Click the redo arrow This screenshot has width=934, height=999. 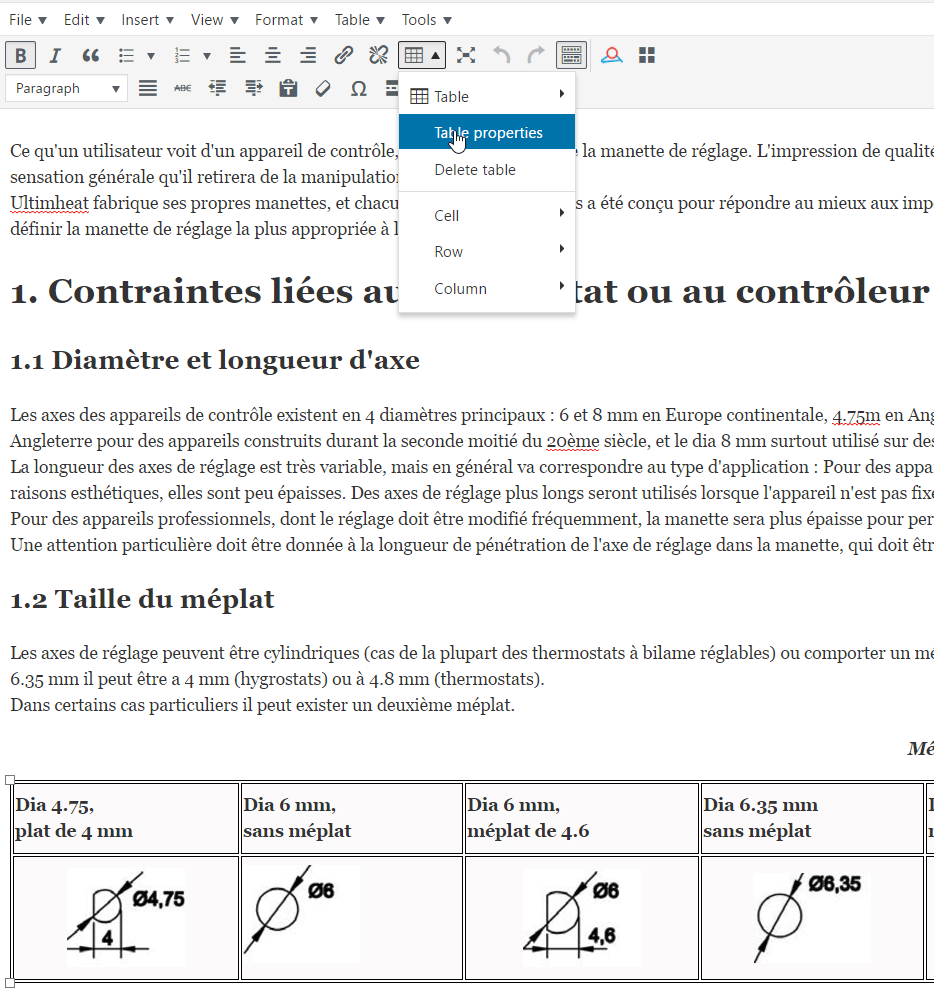pyautogui.click(x=536, y=55)
